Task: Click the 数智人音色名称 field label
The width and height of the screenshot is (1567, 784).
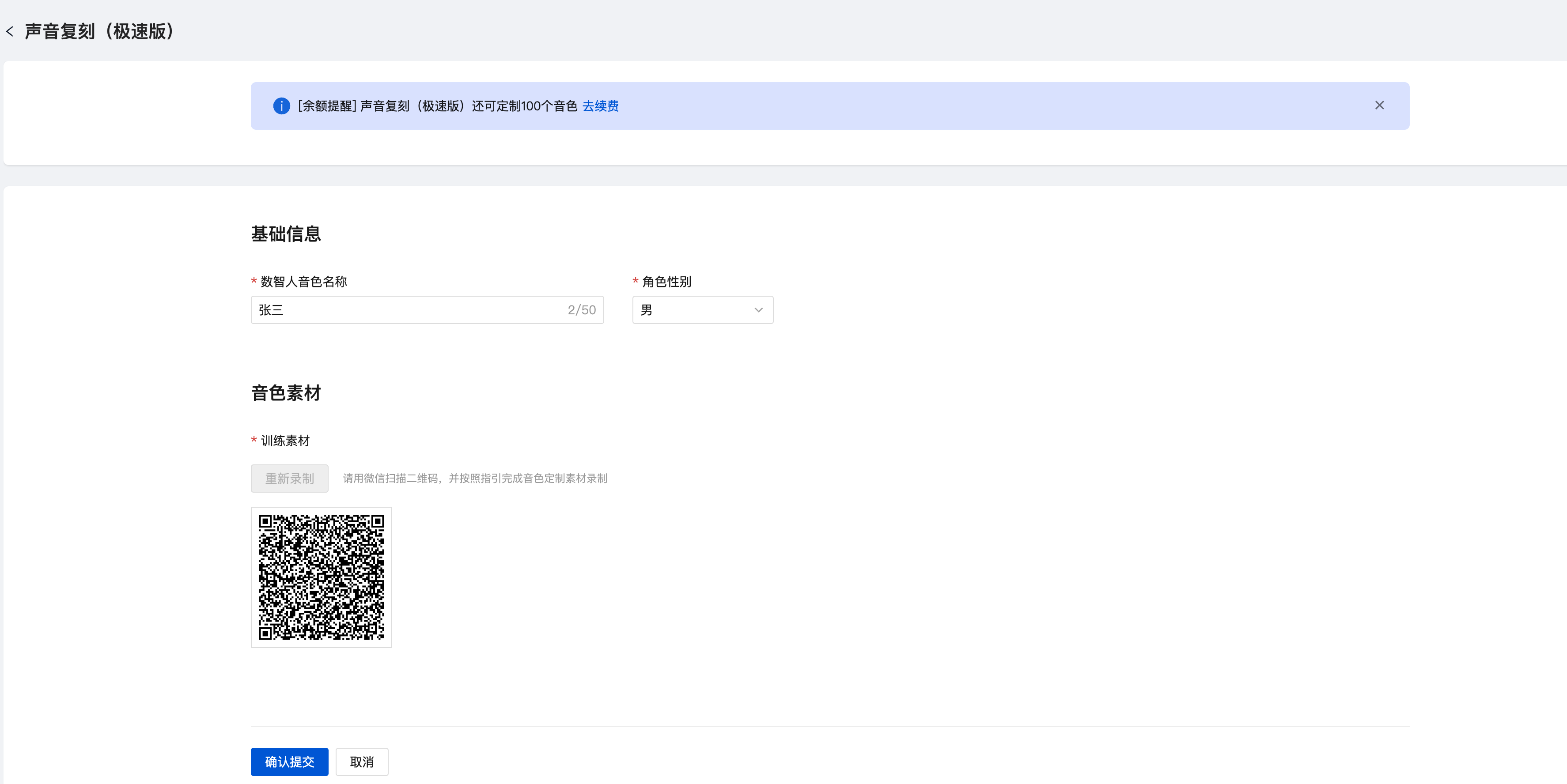Action: point(303,282)
